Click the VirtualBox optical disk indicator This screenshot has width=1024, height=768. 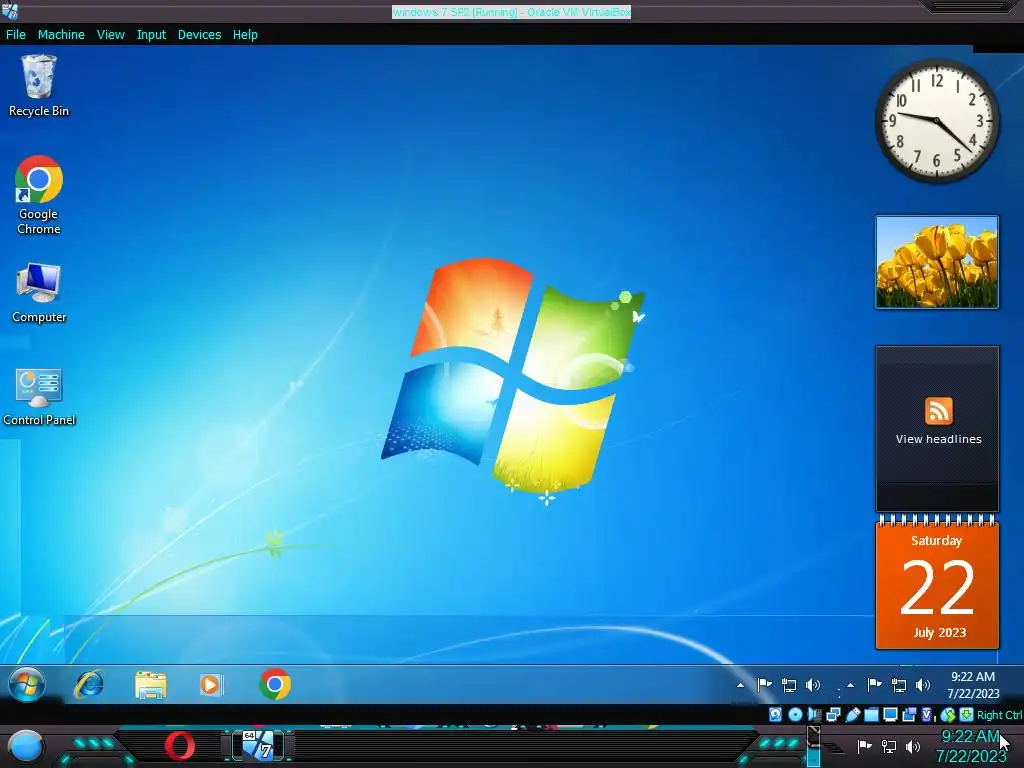click(x=795, y=714)
